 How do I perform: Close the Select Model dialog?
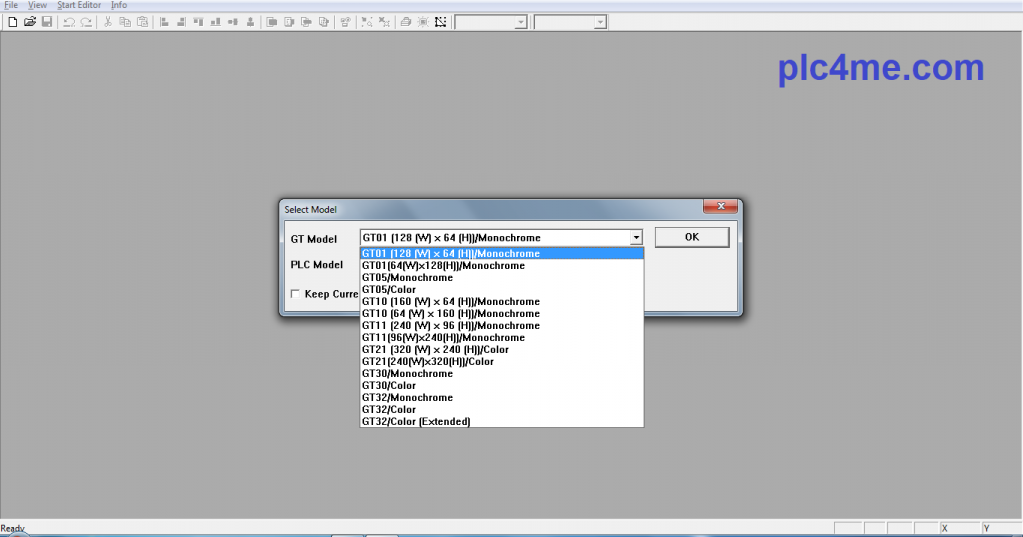pyautogui.click(x=719, y=208)
